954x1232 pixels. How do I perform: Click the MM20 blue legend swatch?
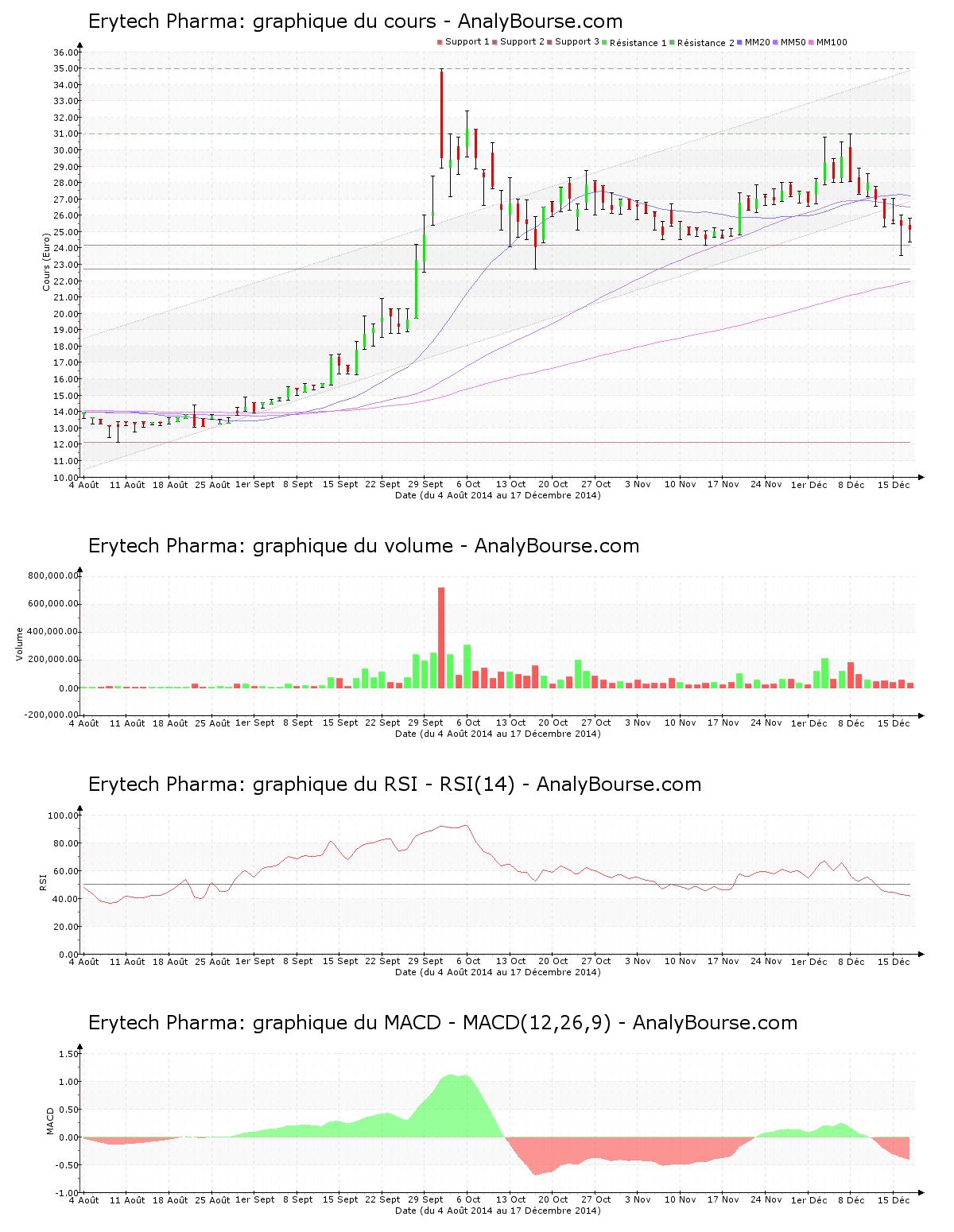tap(740, 42)
